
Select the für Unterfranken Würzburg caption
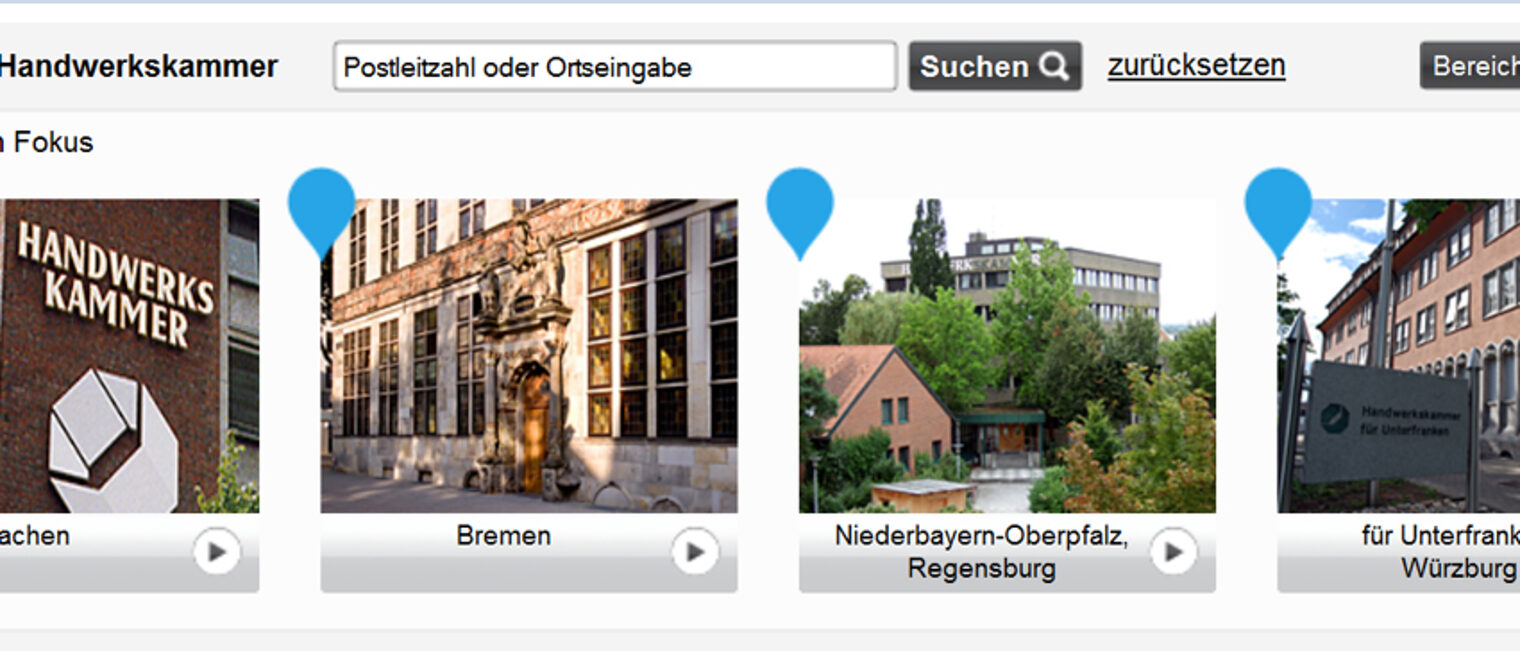(1440, 552)
